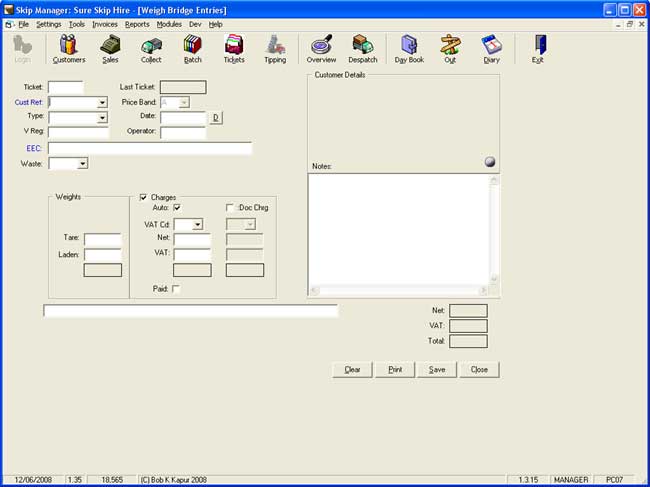Open the Type dropdown list
The height and width of the screenshot is (487, 650).
(102, 118)
